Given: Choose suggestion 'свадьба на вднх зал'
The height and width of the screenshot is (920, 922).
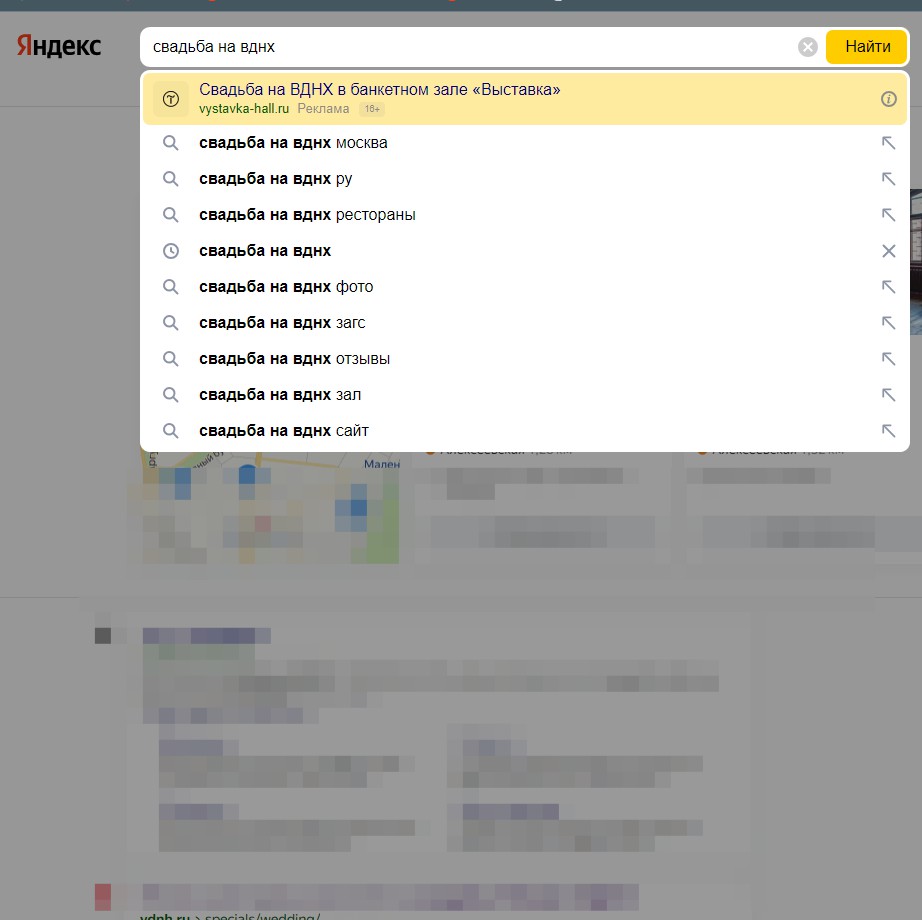Looking at the screenshot, I should click(525, 394).
